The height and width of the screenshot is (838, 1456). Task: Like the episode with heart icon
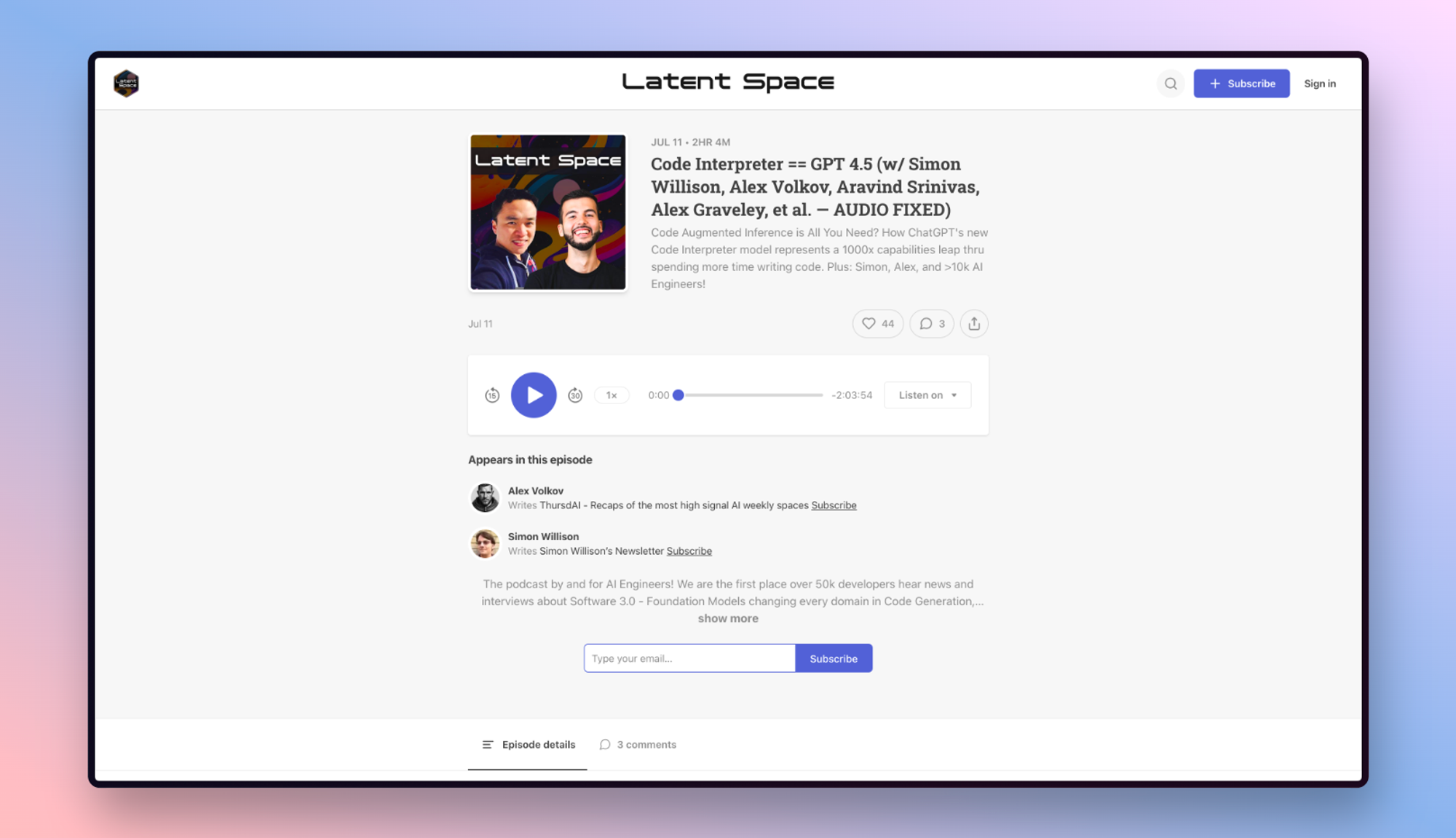[877, 323]
